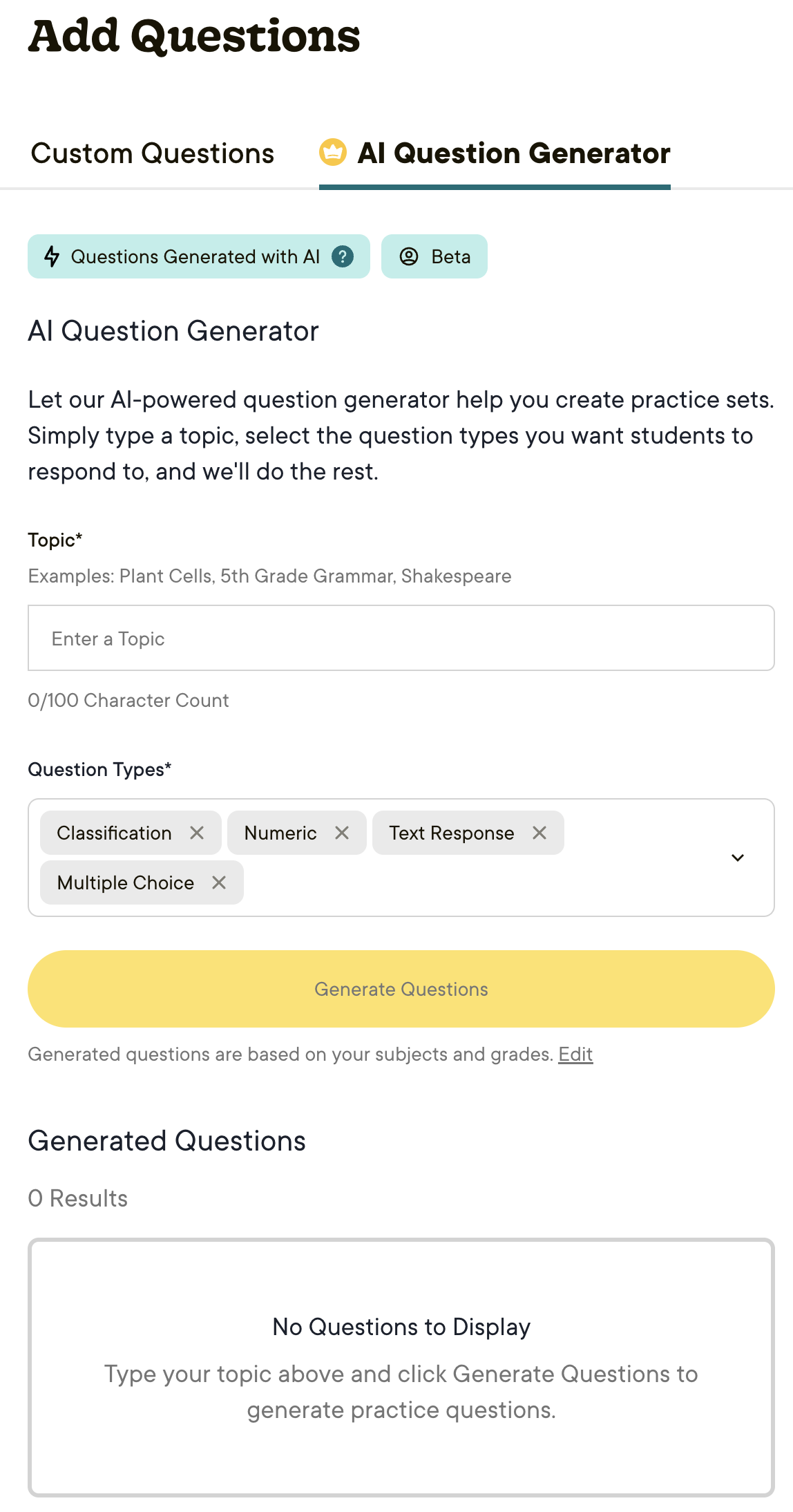Screen dimensions: 793x1512
Task: Select the Multiple Choice chip label
Action: pos(125,882)
